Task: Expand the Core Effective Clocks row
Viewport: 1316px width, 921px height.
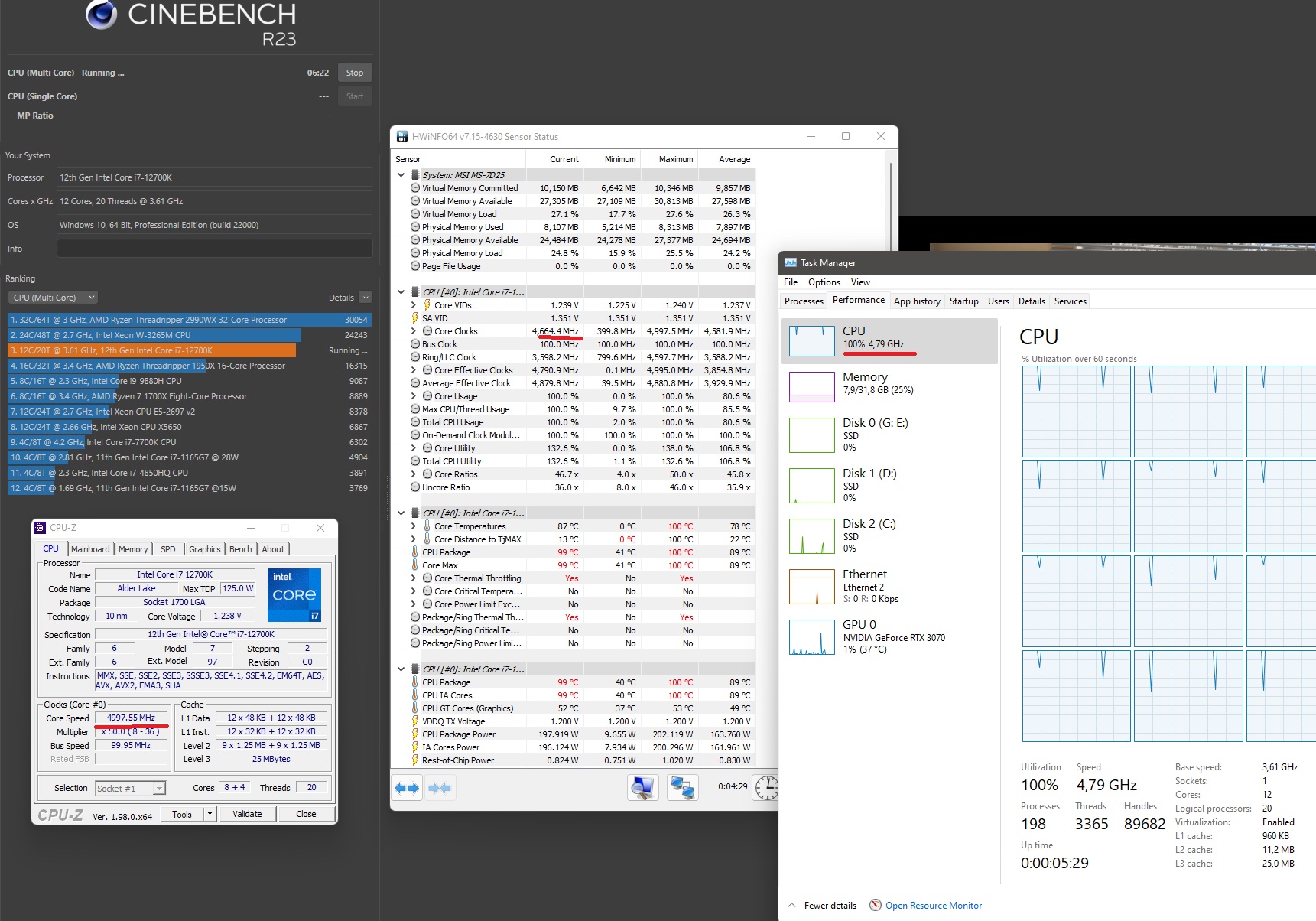Action: [414, 370]
